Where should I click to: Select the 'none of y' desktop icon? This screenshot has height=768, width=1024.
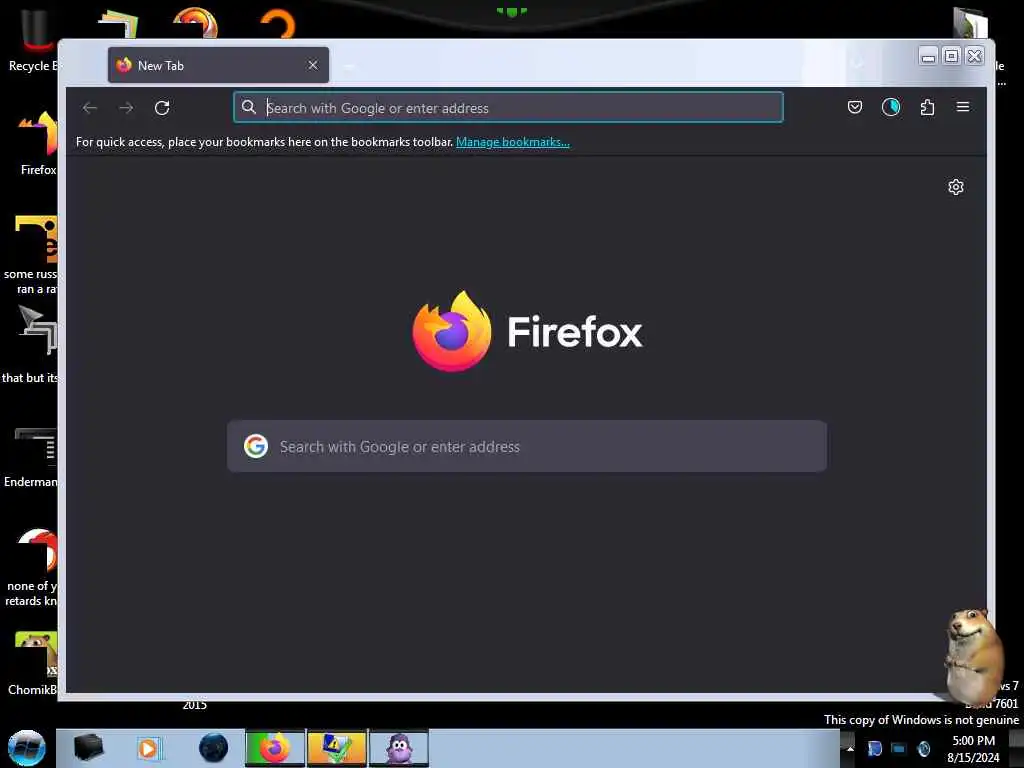[x=31, y=567]
